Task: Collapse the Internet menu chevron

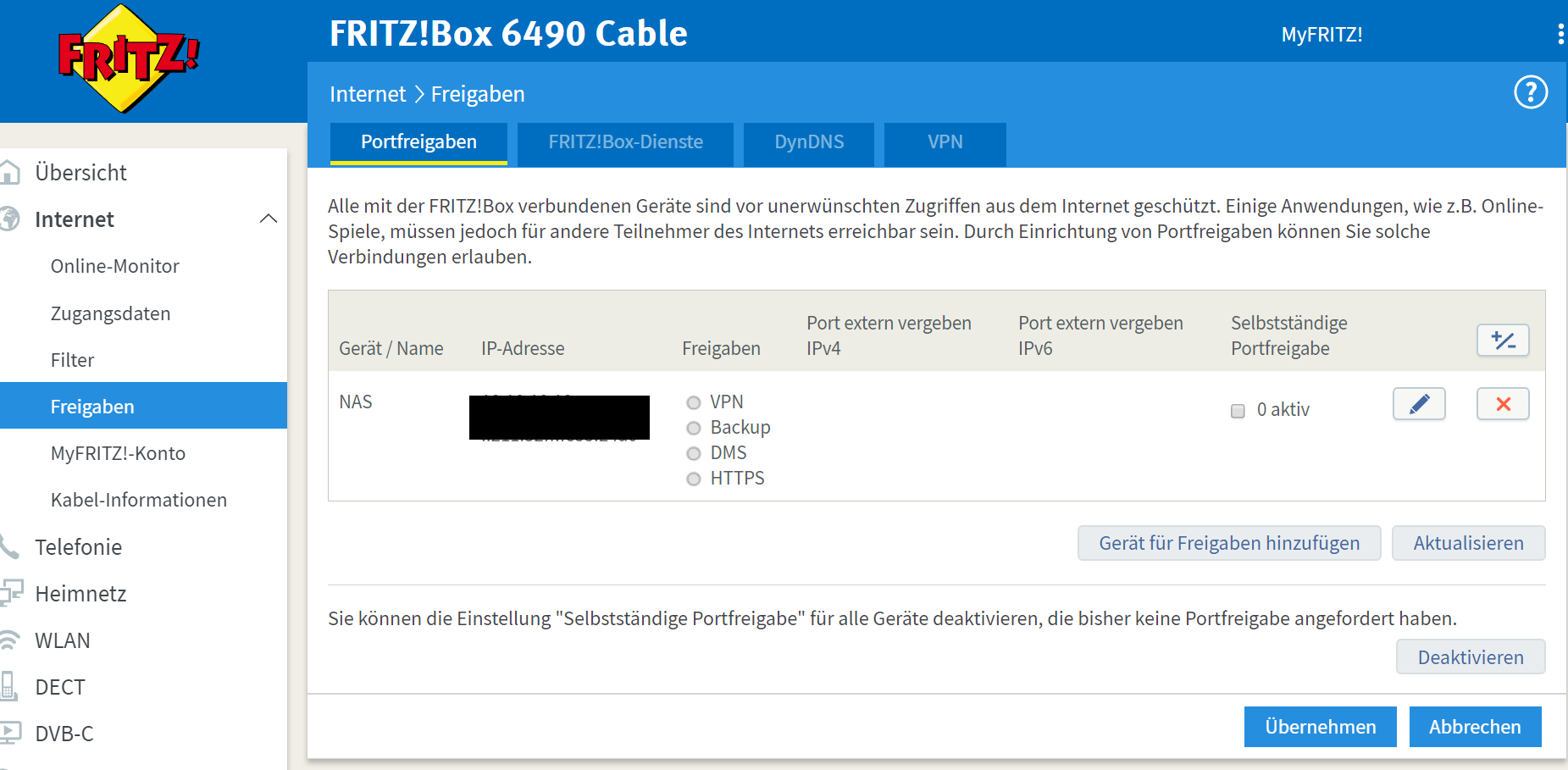Action: click(x=269, y=219)
